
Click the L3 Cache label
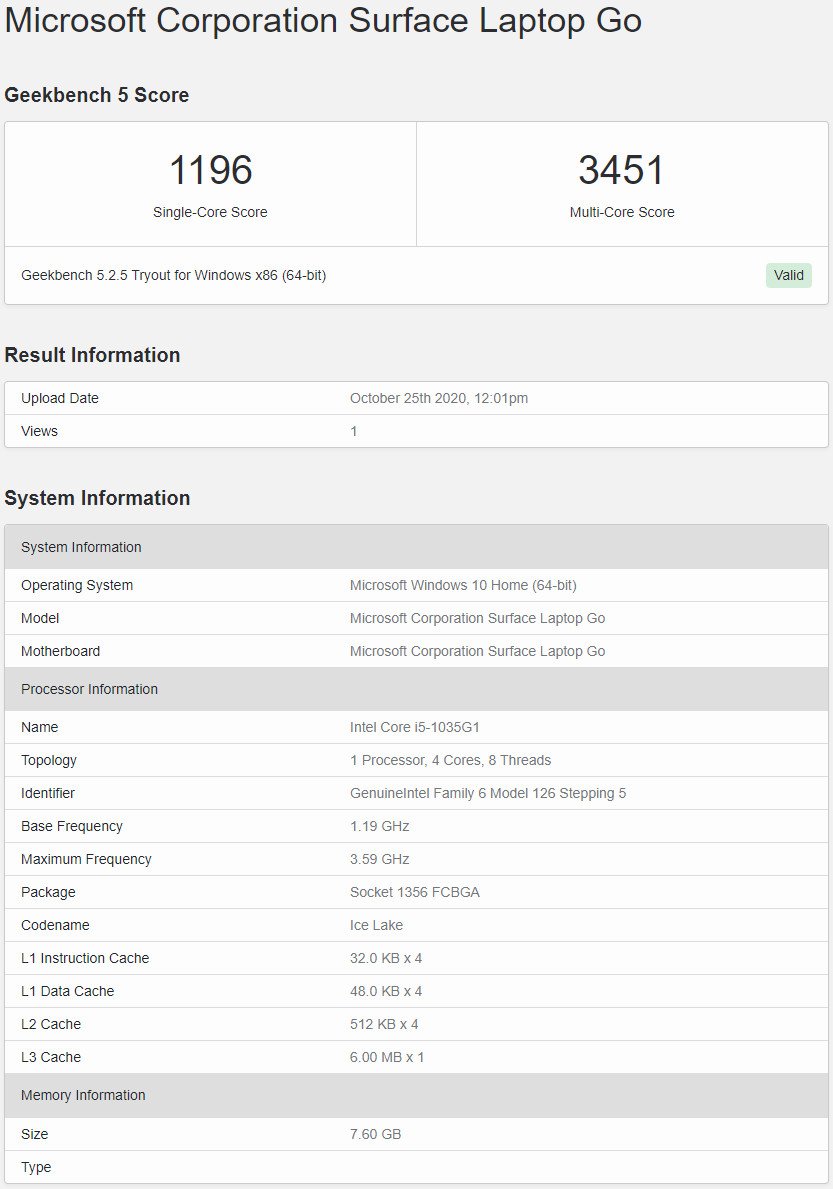pyautogui.click(x=51, y=1057)
